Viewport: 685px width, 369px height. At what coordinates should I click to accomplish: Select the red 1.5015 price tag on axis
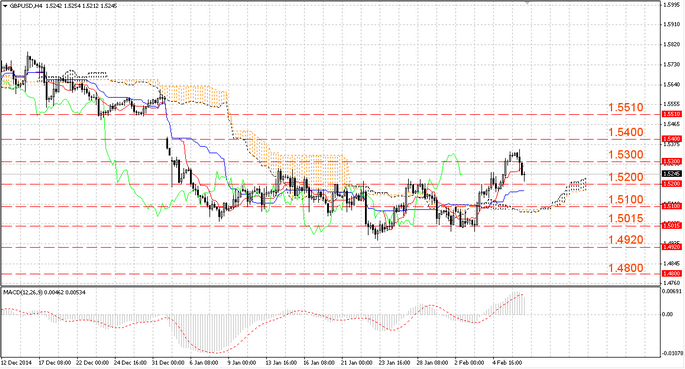[671, 225]
